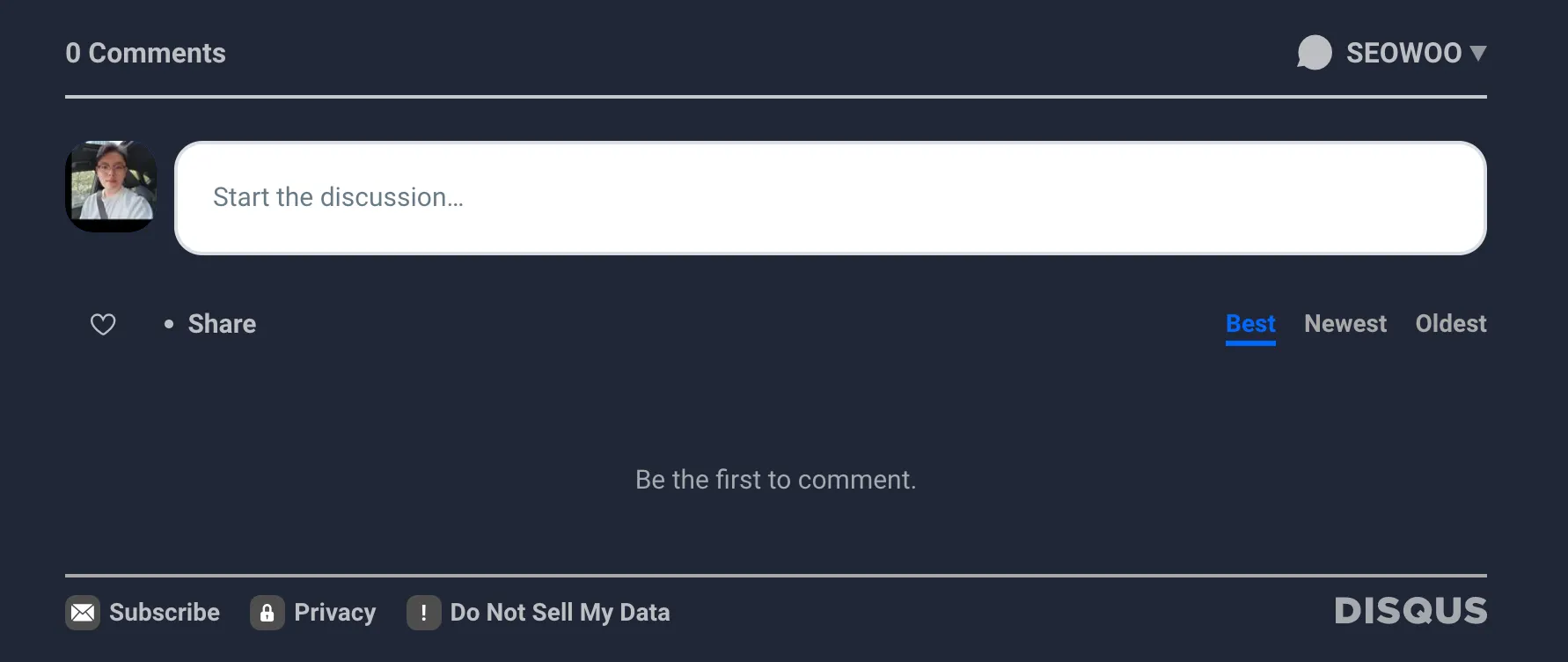Click the Subscribe text link
The height and width of the screenshot is (662, 1568).
tap(165, 613)
